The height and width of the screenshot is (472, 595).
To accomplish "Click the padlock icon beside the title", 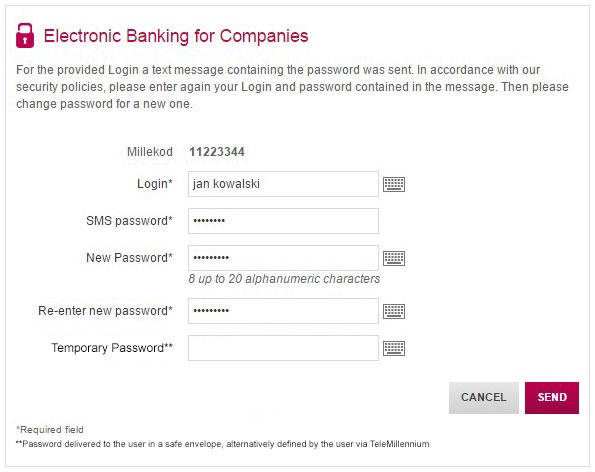I will [x=25, y=36].
